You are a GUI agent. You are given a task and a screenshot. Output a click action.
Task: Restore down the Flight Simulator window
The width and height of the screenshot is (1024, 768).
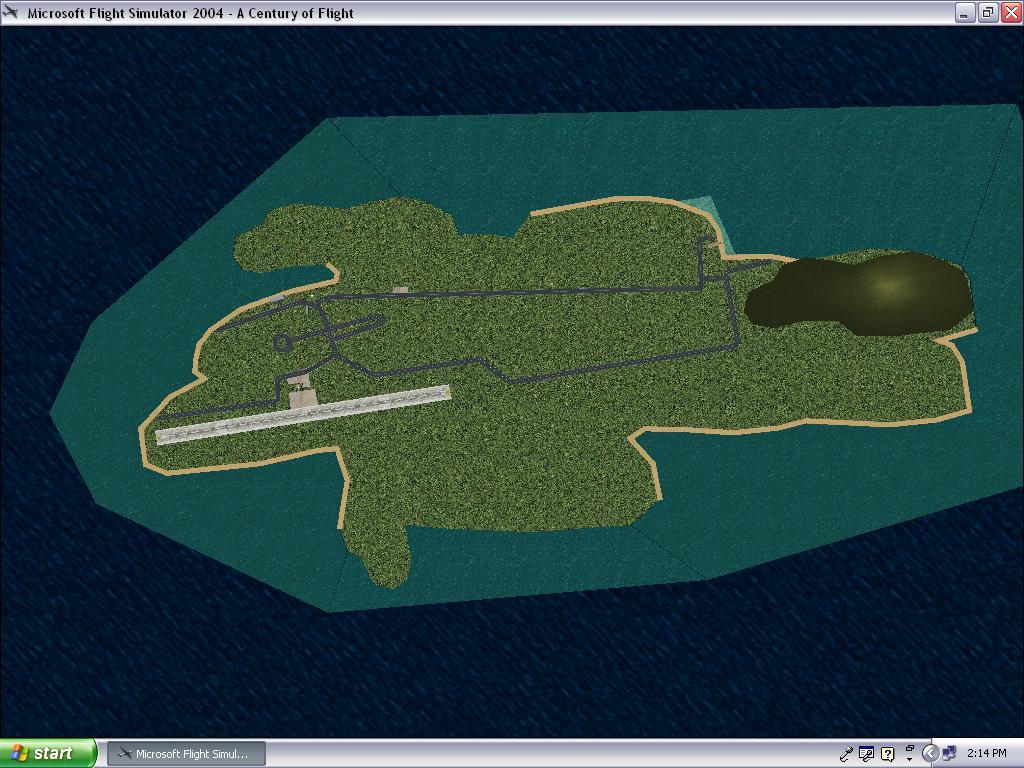986,13
